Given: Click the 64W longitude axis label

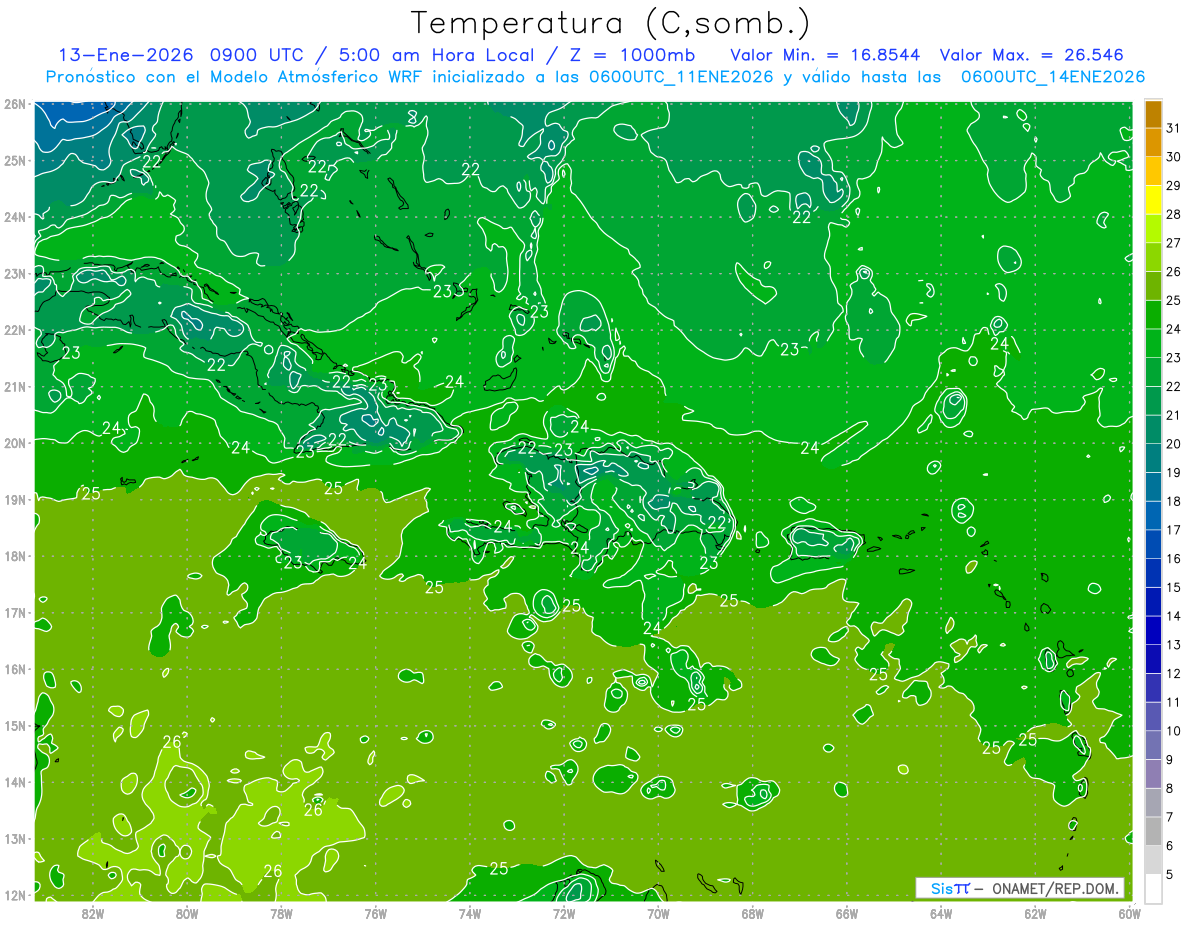Looking at the screenshot, I should 941,912.
